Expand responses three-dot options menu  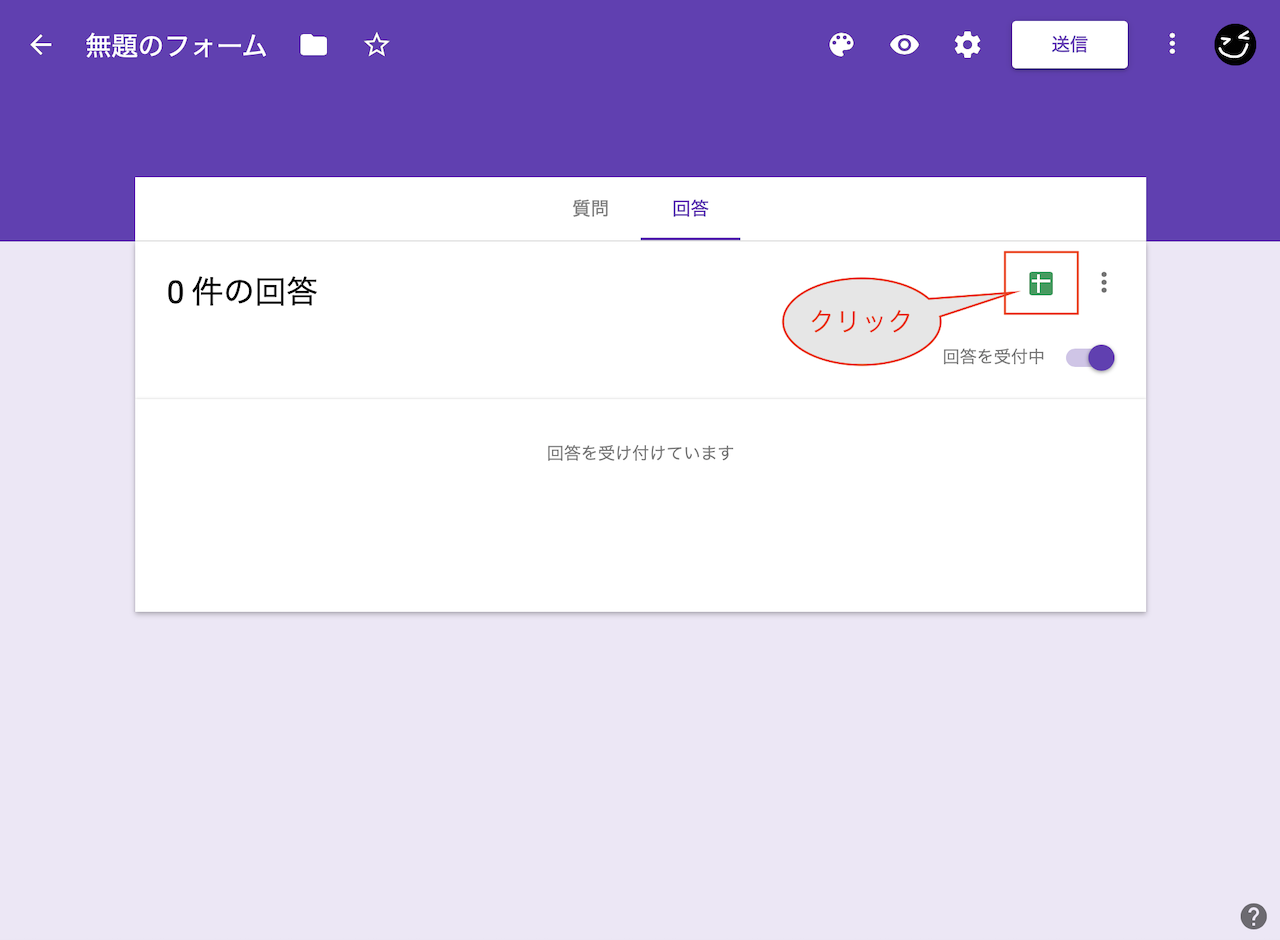pyautogui.click(x=1104, y=283)
